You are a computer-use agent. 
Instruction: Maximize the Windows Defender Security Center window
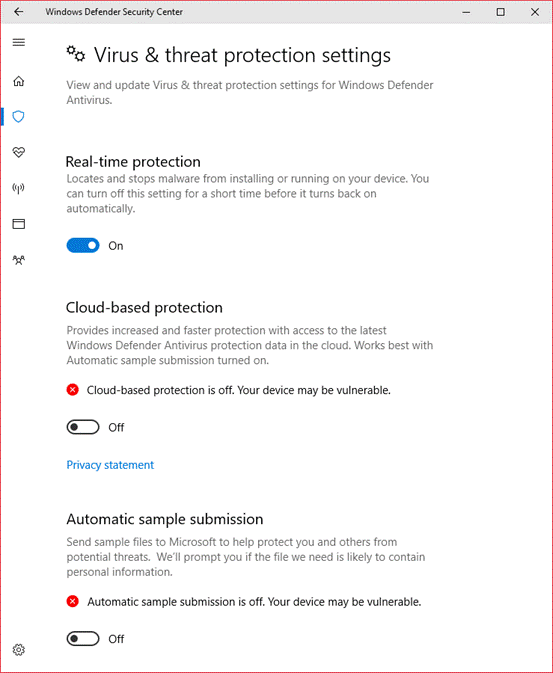point(501,12)
